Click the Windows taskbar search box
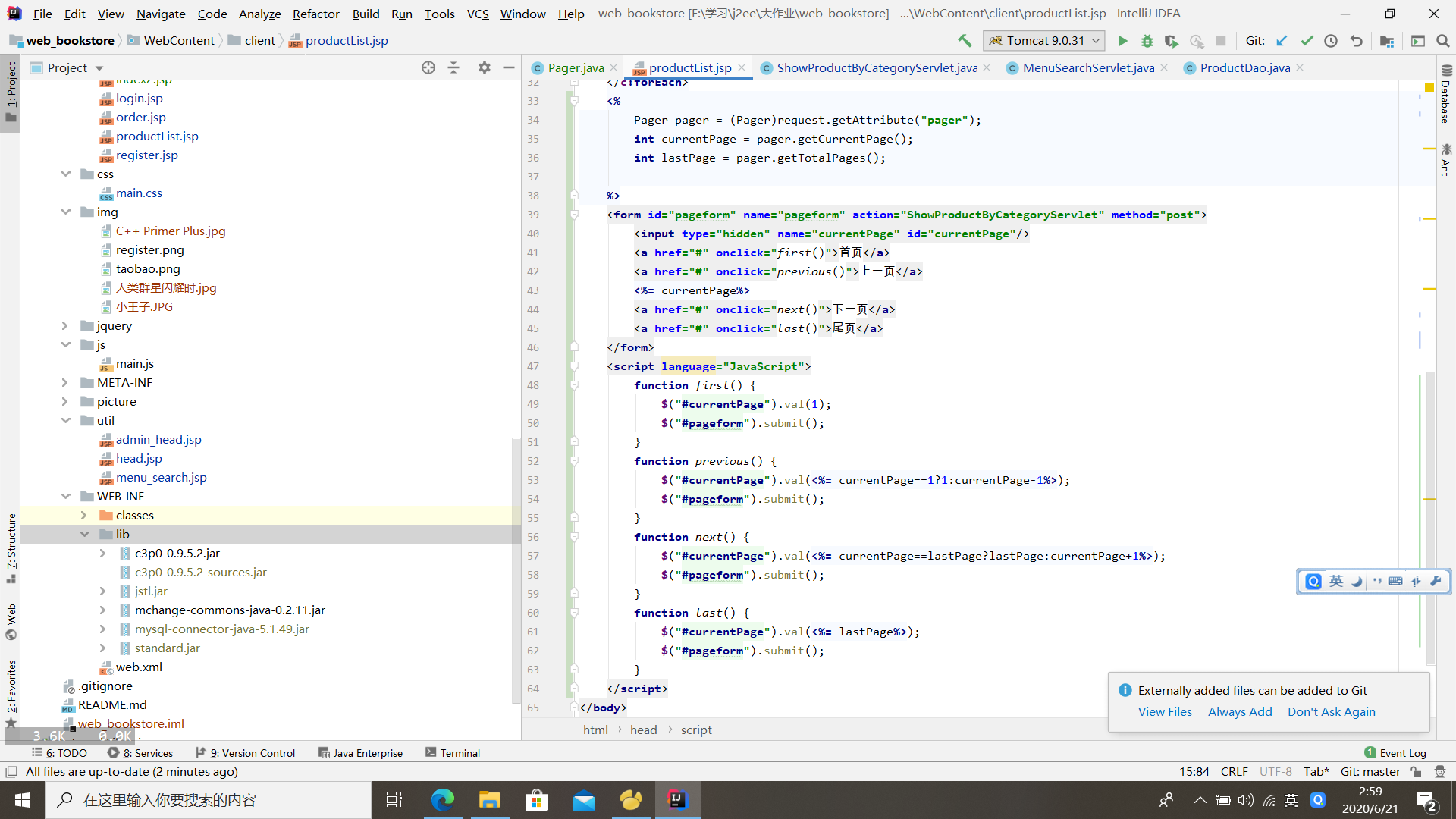The width and height of the screenshot is (1456, 819). pyautogui.click(x=209, y=800)
